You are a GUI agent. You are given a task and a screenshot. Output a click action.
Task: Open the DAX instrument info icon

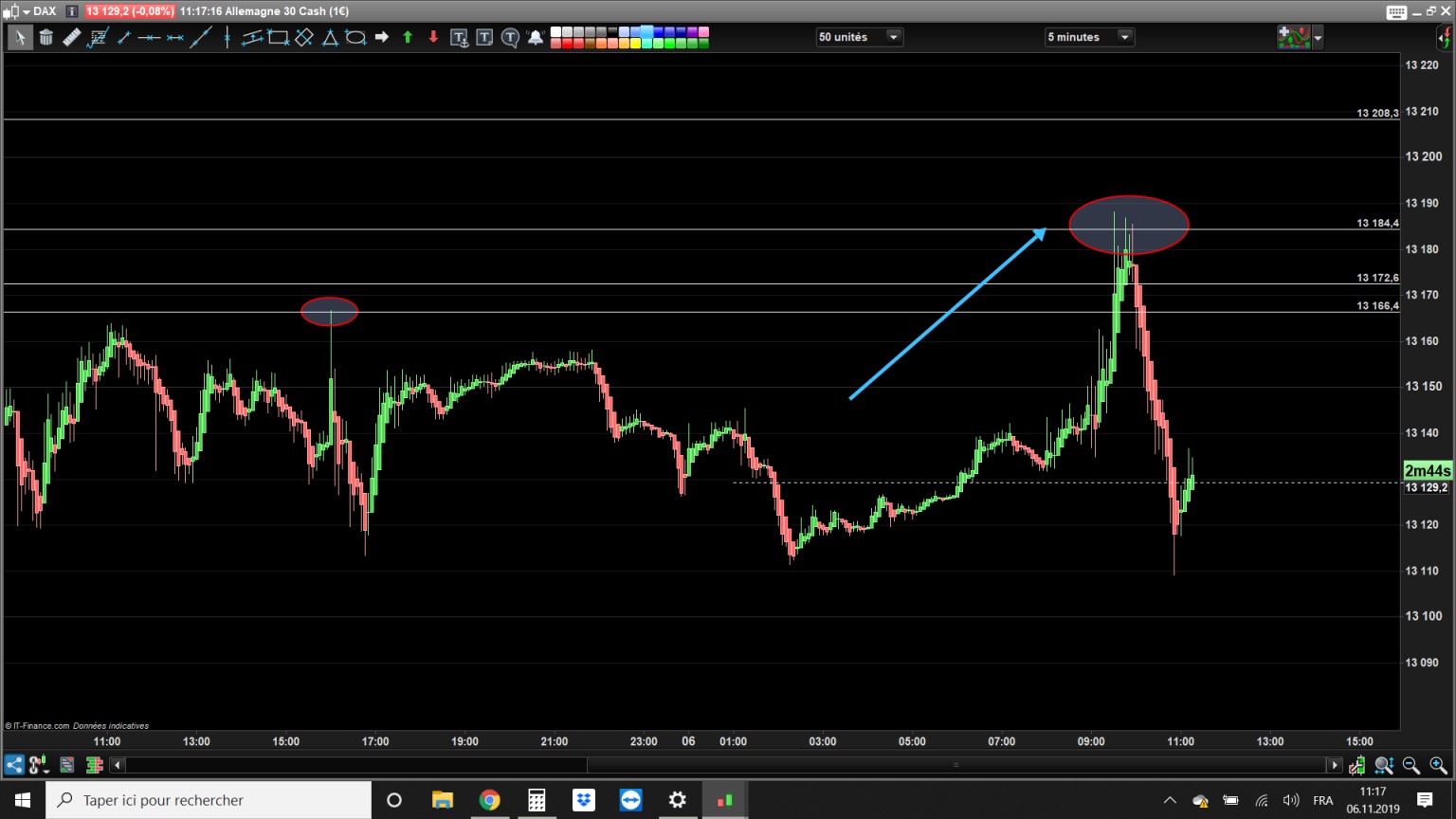click(71, 11)
